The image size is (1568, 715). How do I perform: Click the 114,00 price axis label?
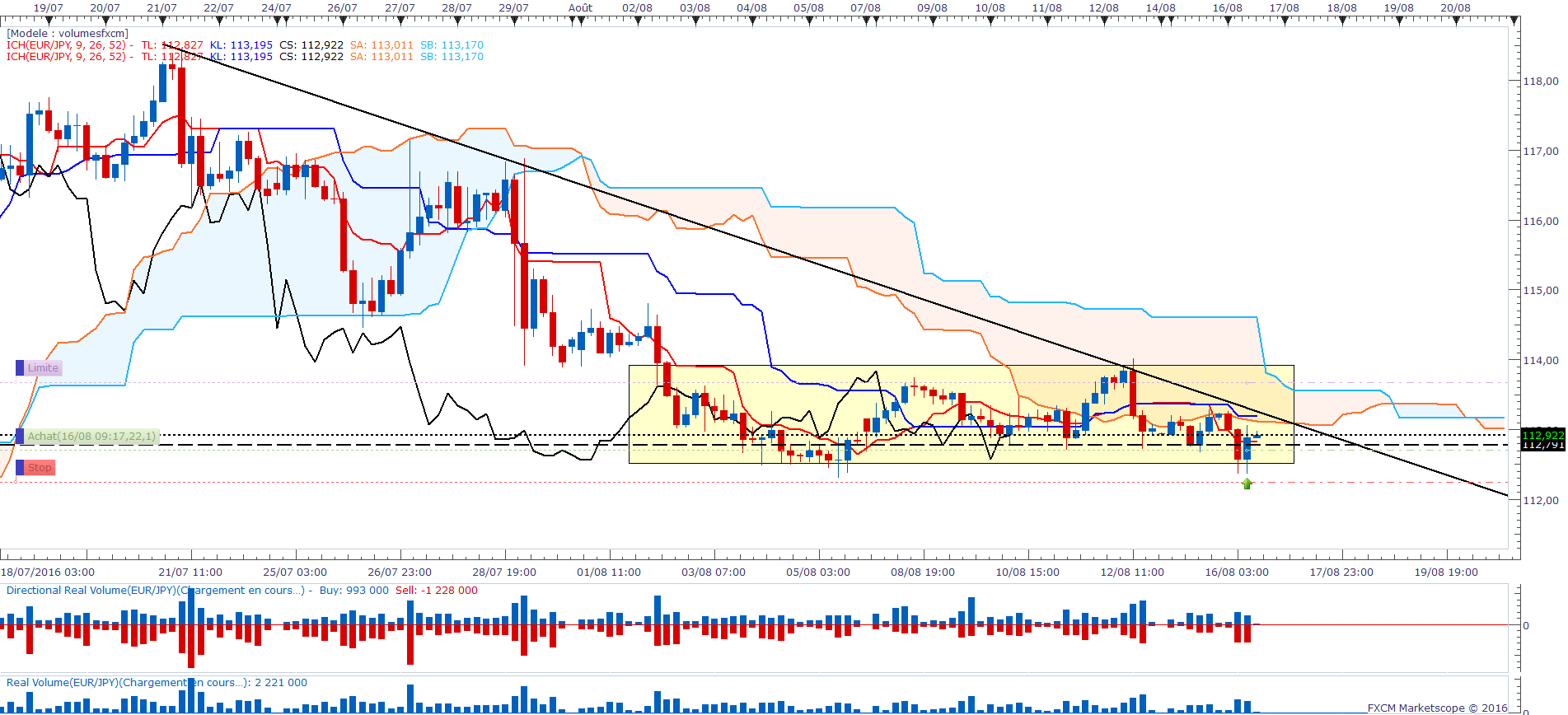(x=1541, y=361)
